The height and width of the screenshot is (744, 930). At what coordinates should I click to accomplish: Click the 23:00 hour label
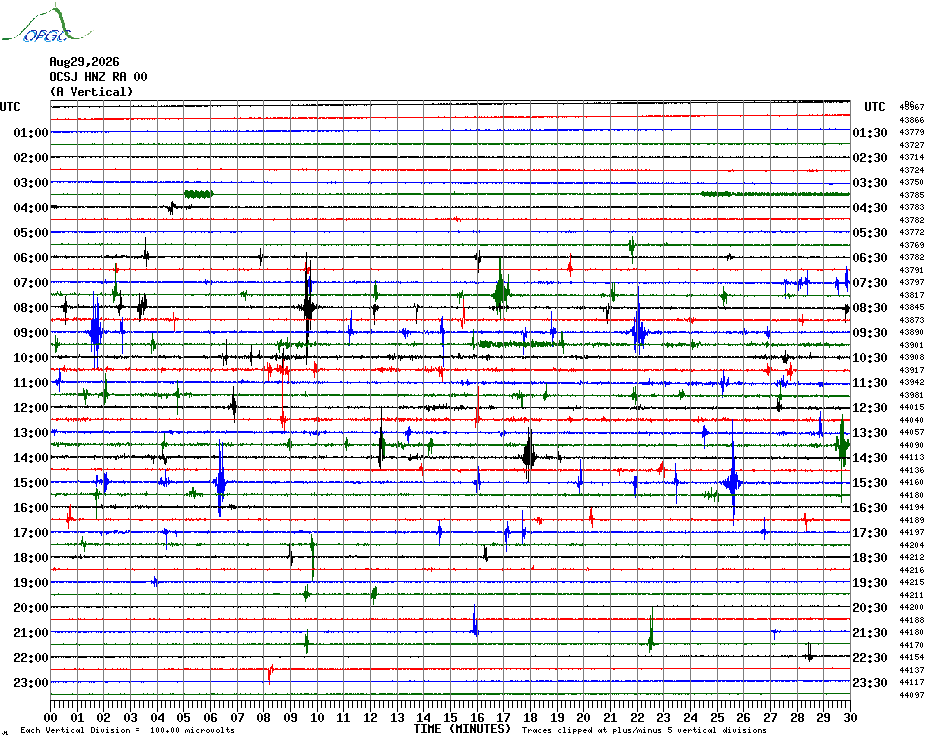click(x=31, y=682)
